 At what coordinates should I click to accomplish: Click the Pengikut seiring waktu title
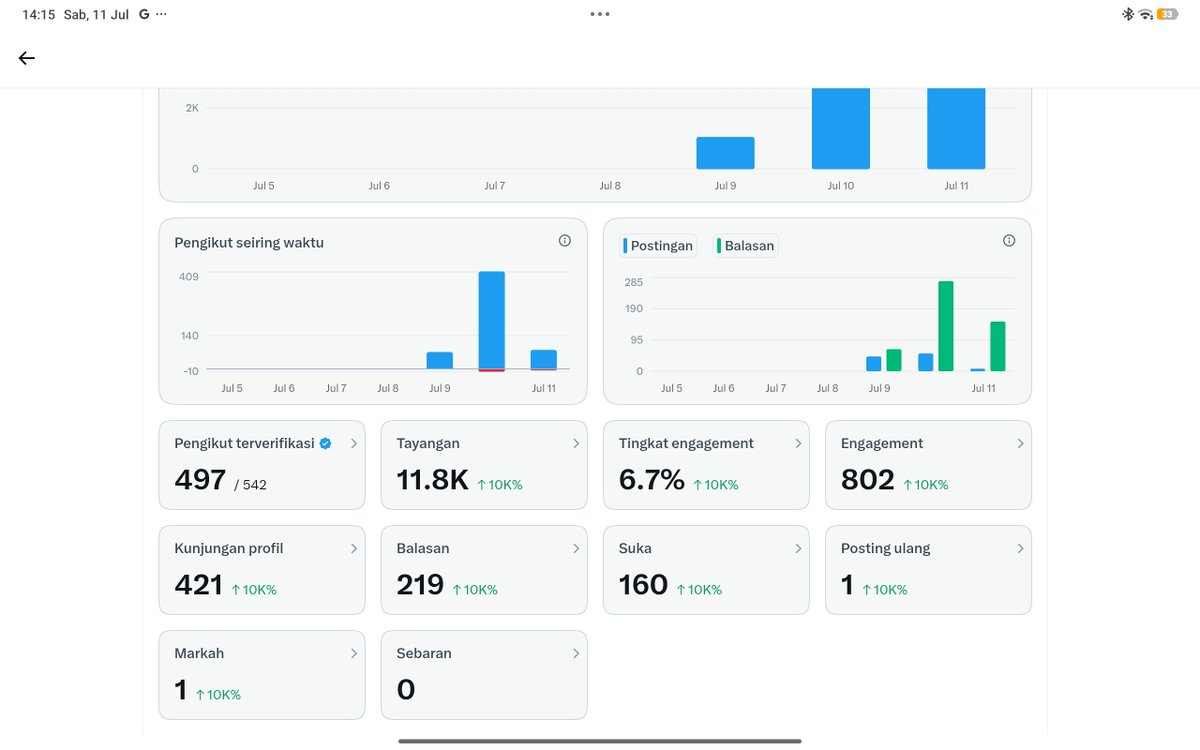[x=249, y=242]
